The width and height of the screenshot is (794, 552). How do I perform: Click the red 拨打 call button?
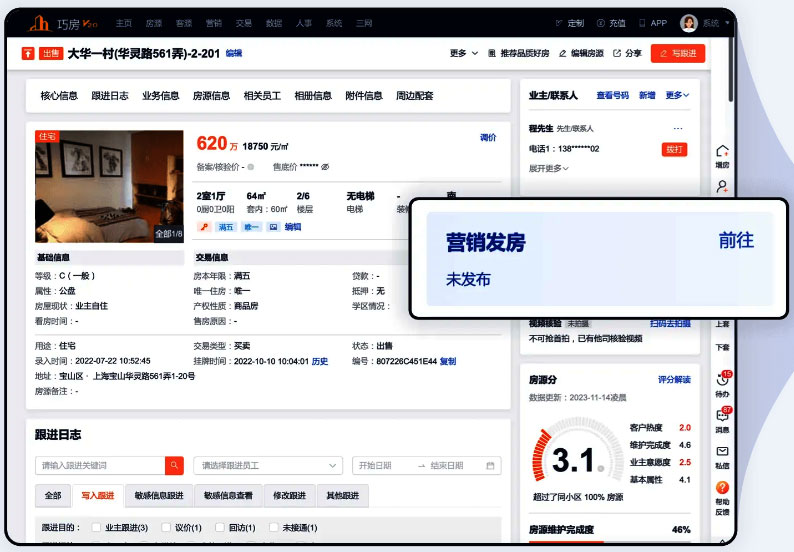pyautogui.click(x=674, y=149)
